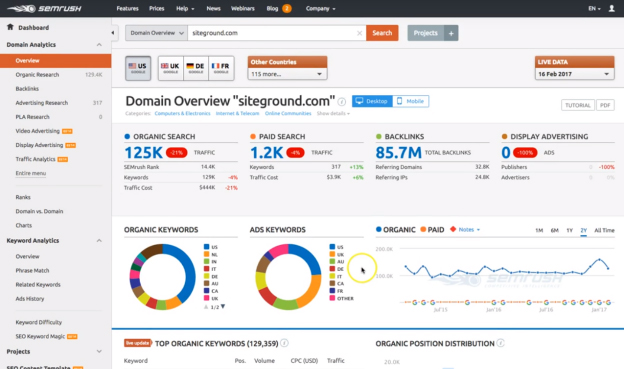Open the Help menu dropdown
This screenshot has height=369, width=624.
(185, 8)
